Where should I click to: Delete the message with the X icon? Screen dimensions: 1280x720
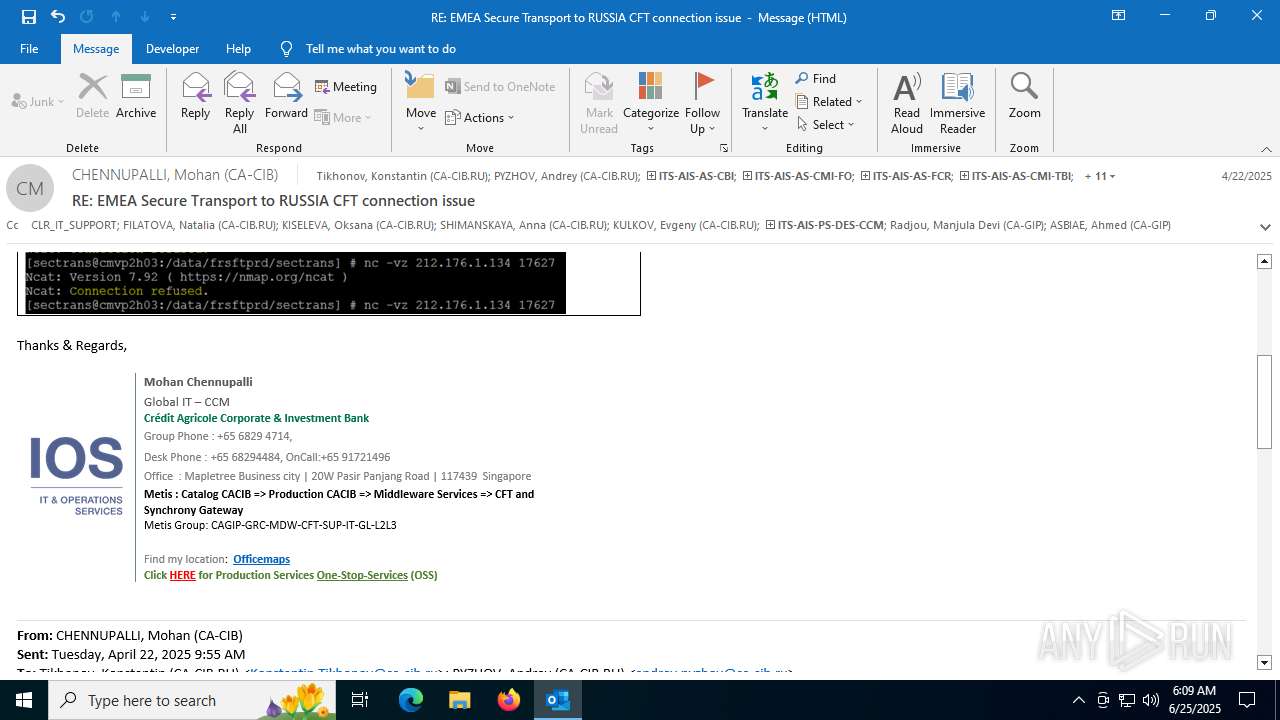tap(92, 97)
